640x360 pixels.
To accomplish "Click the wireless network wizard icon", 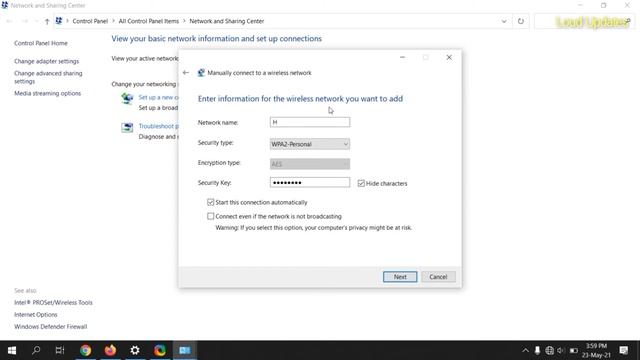I will pos(201,73).
